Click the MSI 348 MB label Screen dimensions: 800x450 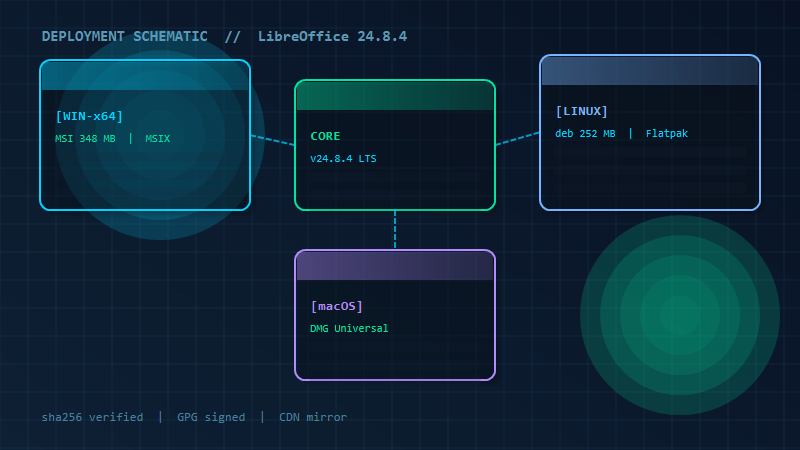click(85, 139)
